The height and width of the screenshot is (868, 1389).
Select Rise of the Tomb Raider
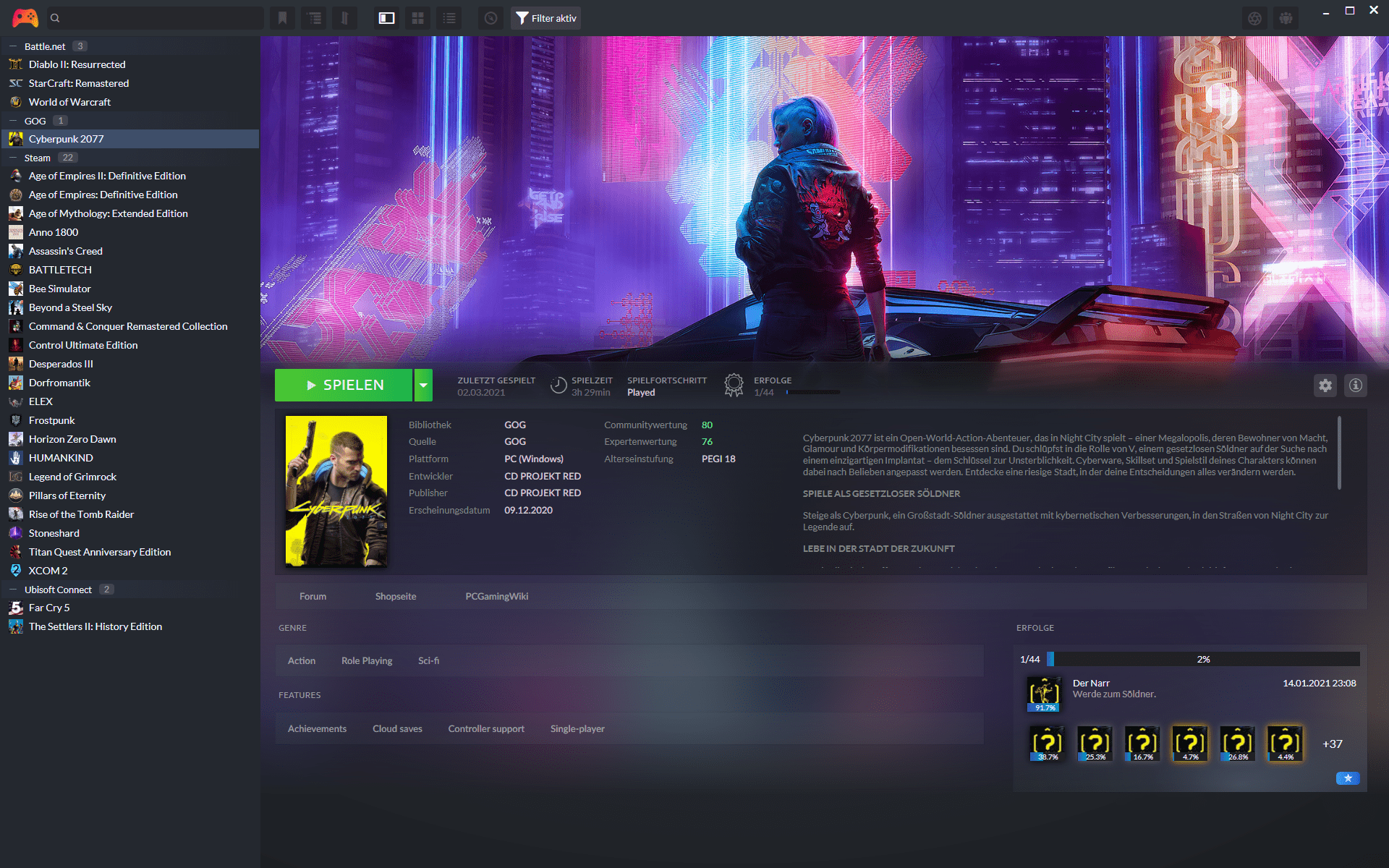tap(130, 514)
